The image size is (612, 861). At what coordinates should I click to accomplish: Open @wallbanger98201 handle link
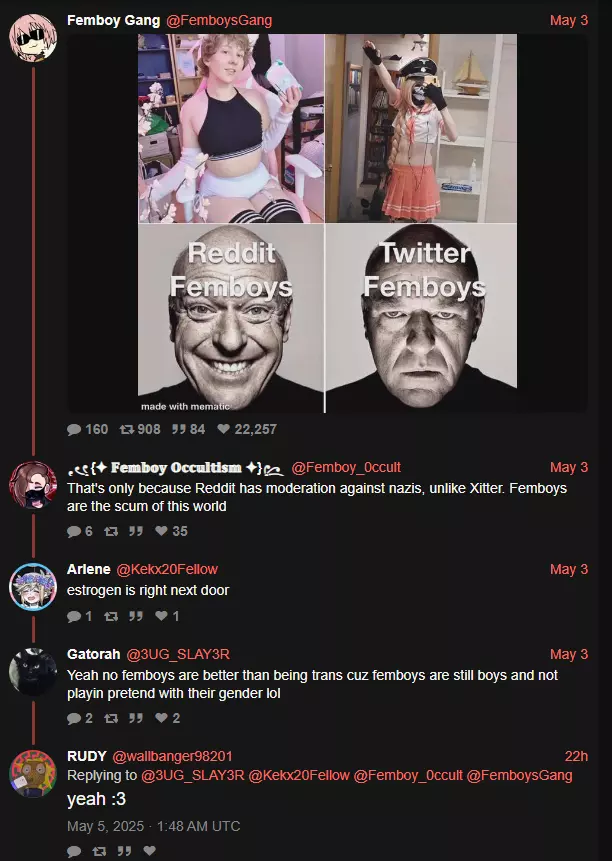point(172,756)
